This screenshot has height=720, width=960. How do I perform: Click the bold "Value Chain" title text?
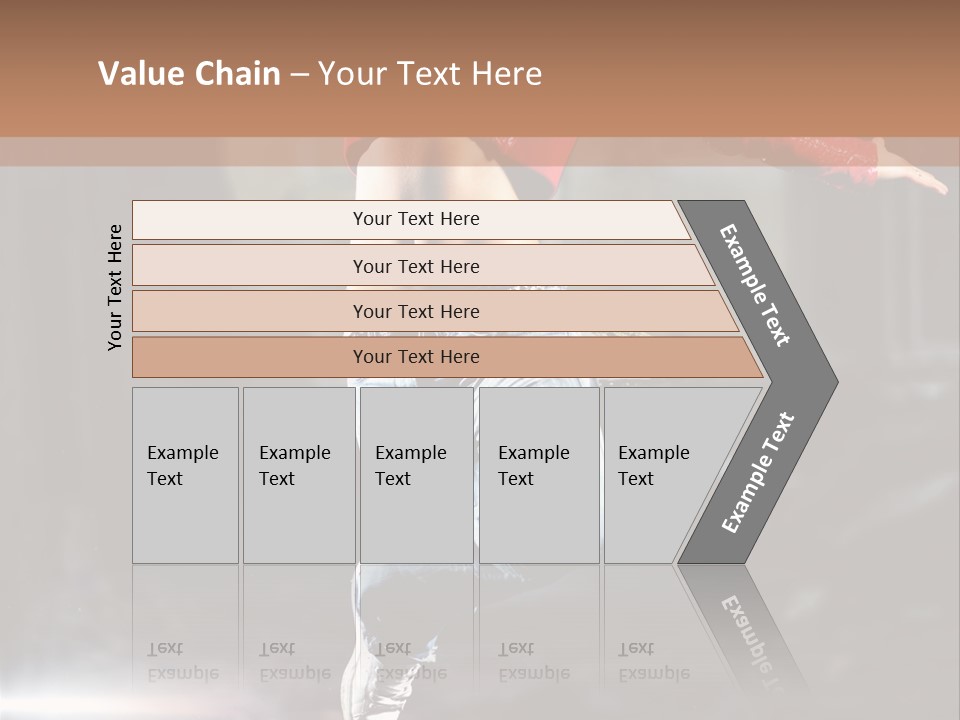click(x=189, y=74)
